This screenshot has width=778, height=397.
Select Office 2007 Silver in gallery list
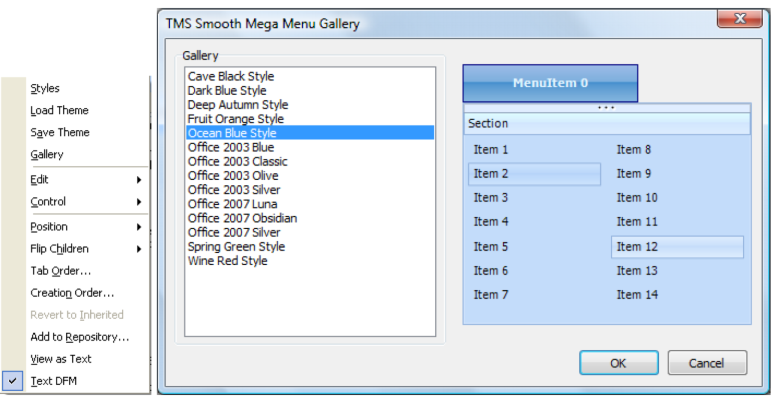coord(310,232)
